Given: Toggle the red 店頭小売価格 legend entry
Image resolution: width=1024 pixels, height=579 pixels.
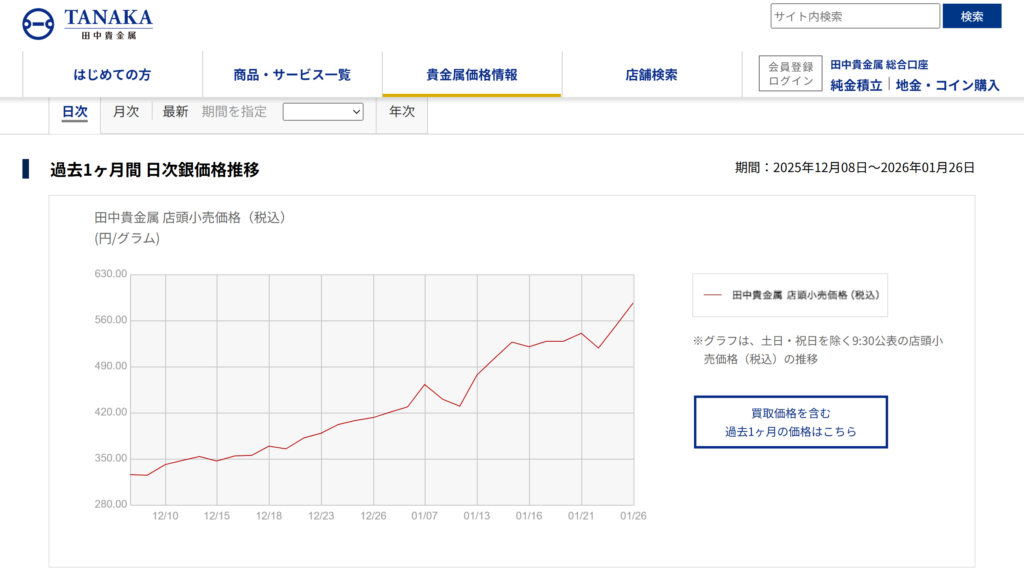Looking at the screenshot, I should pyautogui.click(x=790, y=295).
